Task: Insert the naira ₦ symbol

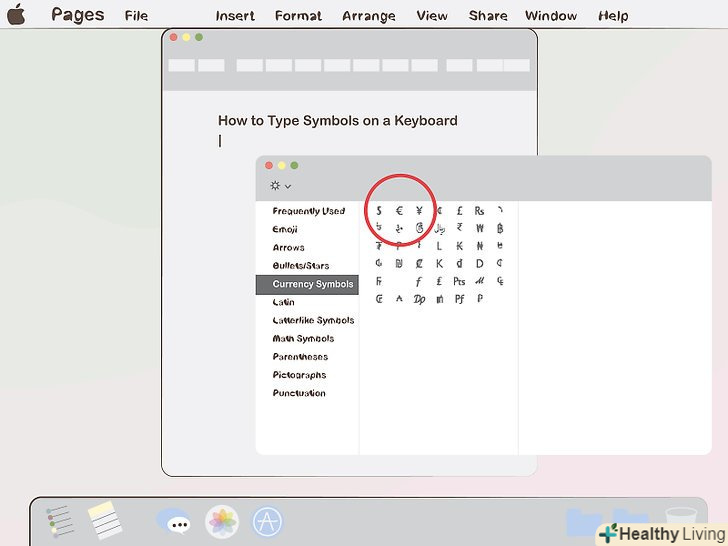Action: pyautogui.click(x=480, y=246)
